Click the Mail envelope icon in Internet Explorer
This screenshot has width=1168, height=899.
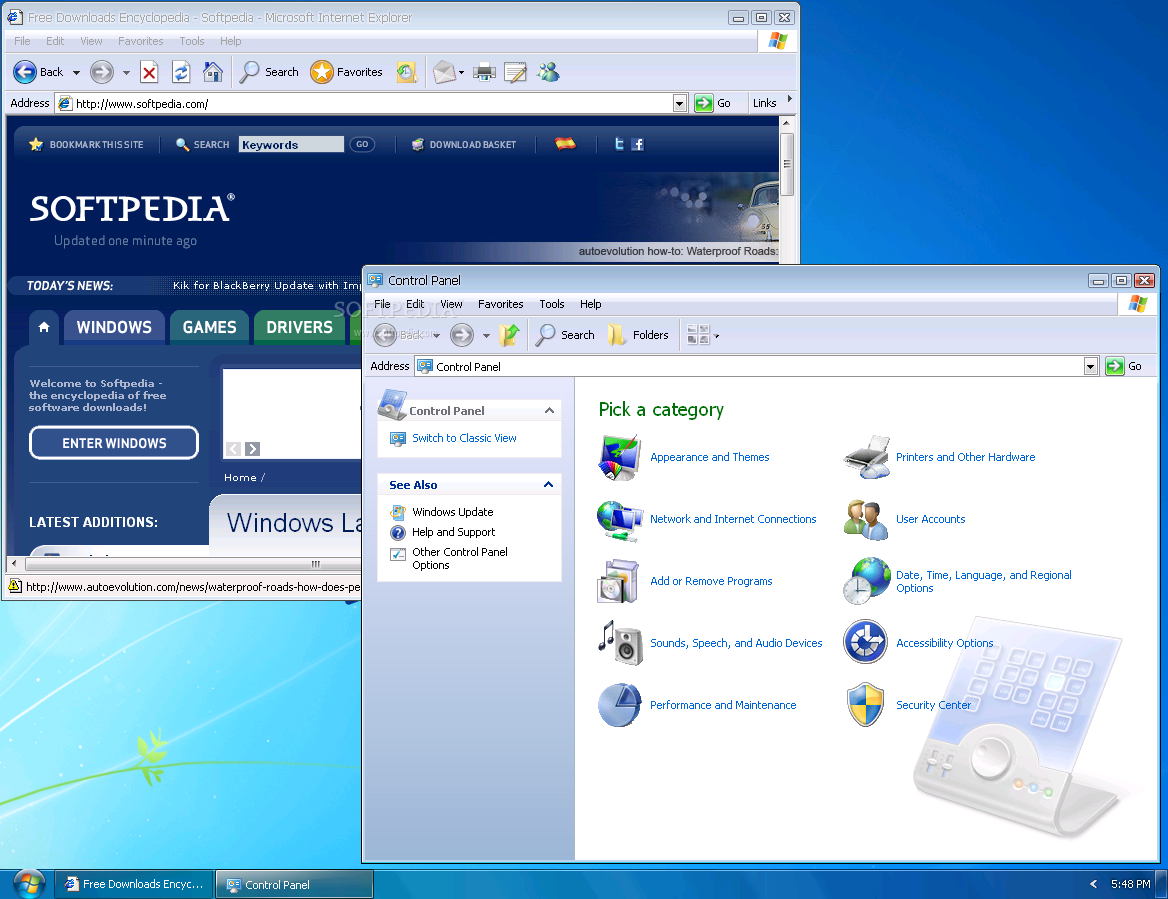click(x=444, y=72)
